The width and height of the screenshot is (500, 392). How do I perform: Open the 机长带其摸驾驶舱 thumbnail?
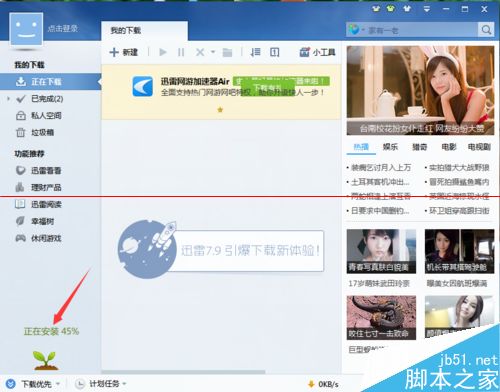point(459,251)
